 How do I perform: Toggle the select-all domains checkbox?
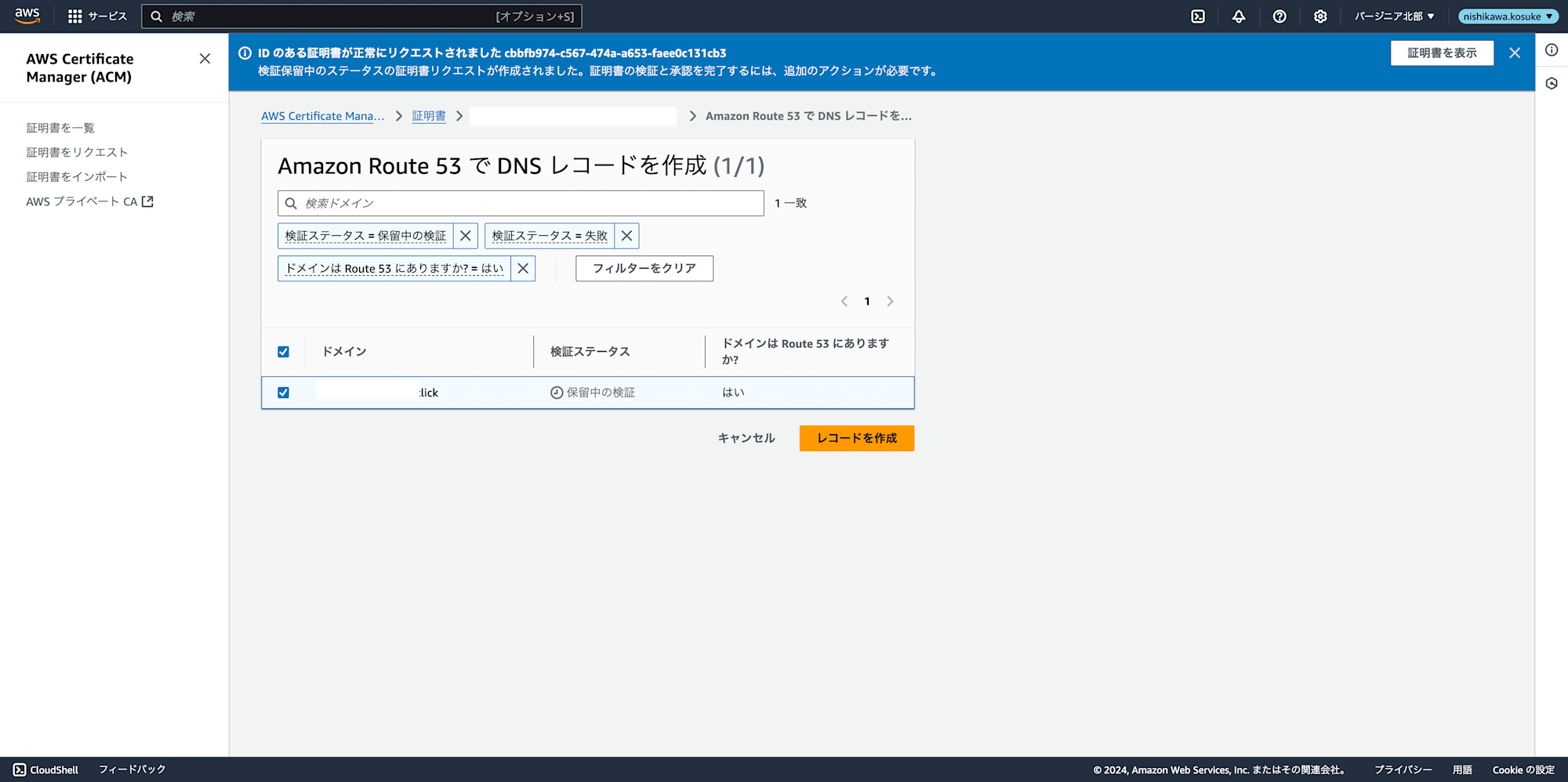tap(283, 352)
